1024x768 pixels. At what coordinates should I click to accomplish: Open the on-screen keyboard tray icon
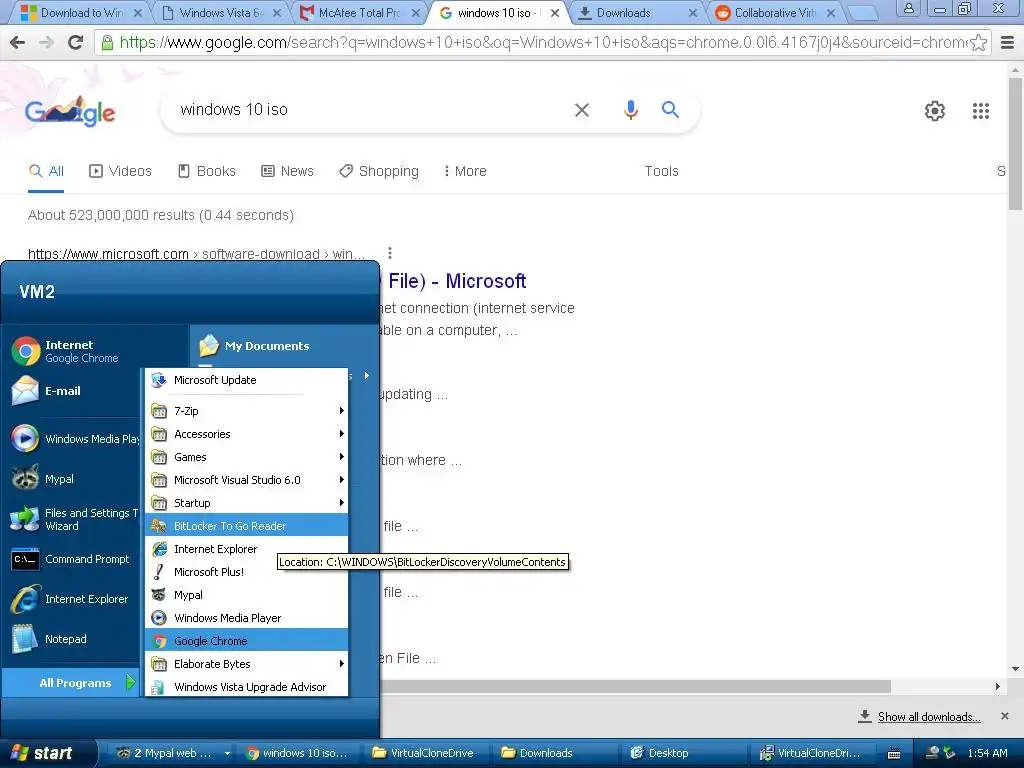click(893, 754)
